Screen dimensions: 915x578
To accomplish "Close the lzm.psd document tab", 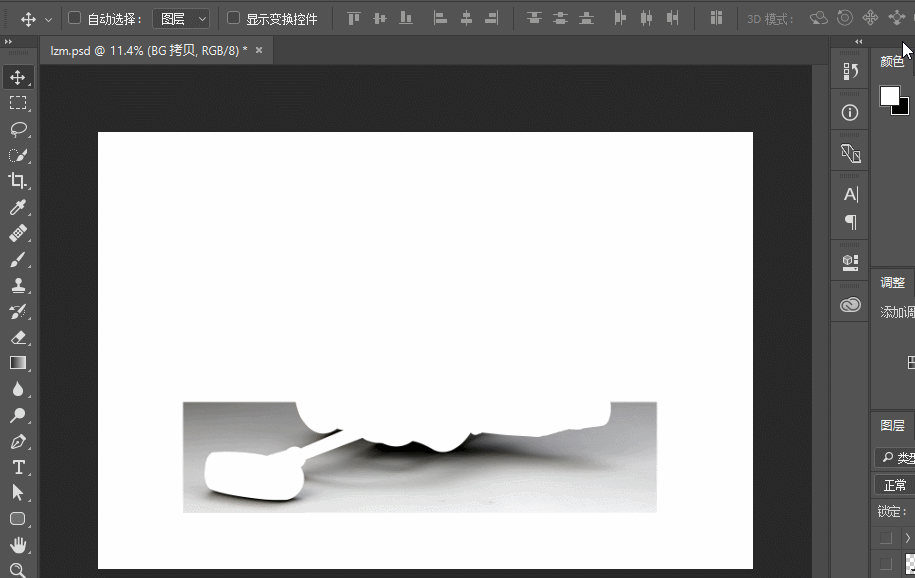I will [259, 50].
